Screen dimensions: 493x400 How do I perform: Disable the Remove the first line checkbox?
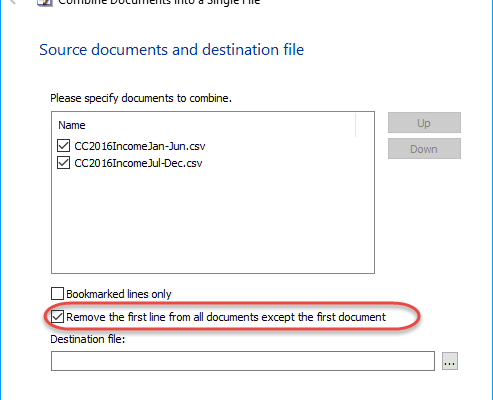tap(57, 317)
